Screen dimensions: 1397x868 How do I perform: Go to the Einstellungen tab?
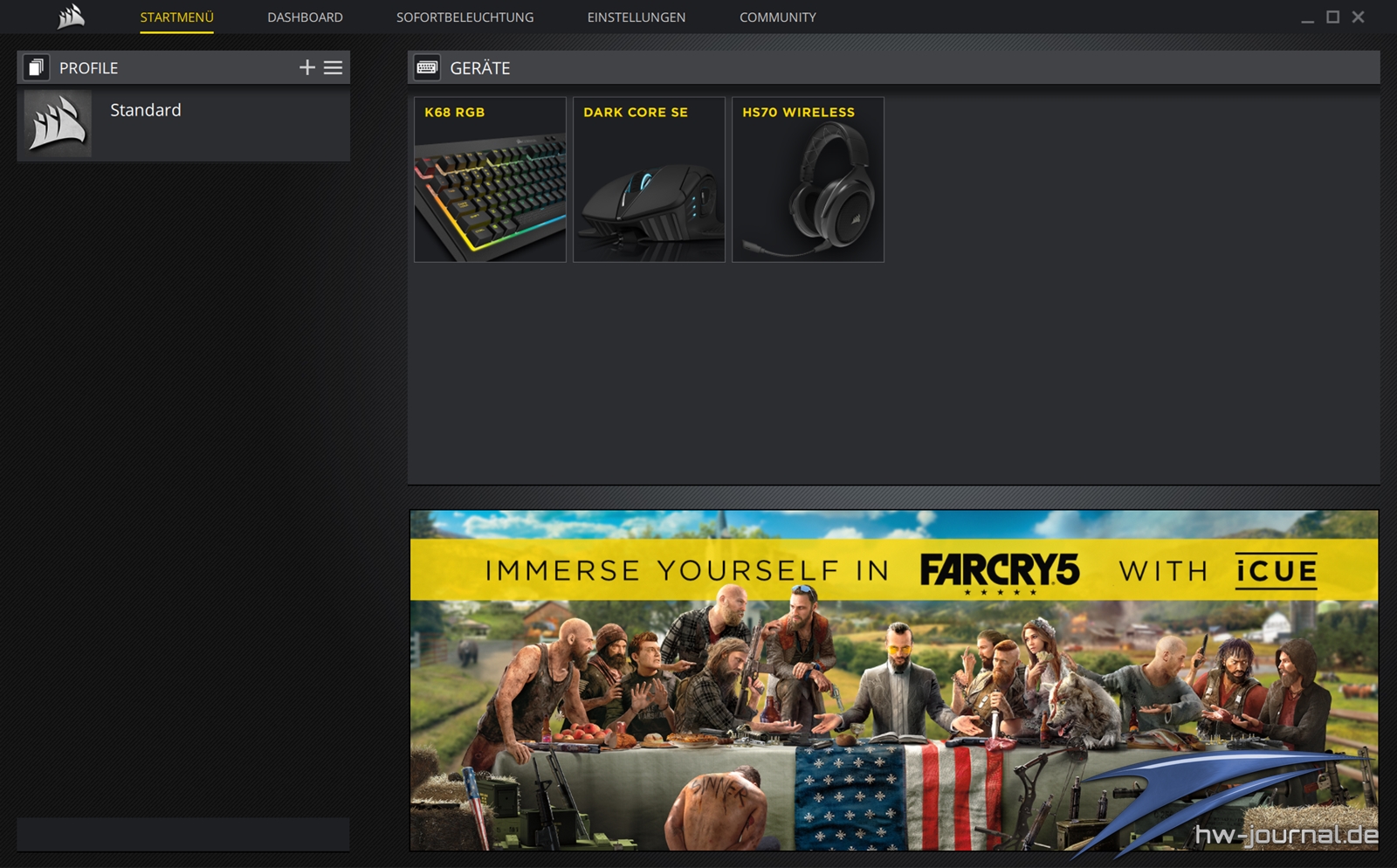tap(637, 17)
